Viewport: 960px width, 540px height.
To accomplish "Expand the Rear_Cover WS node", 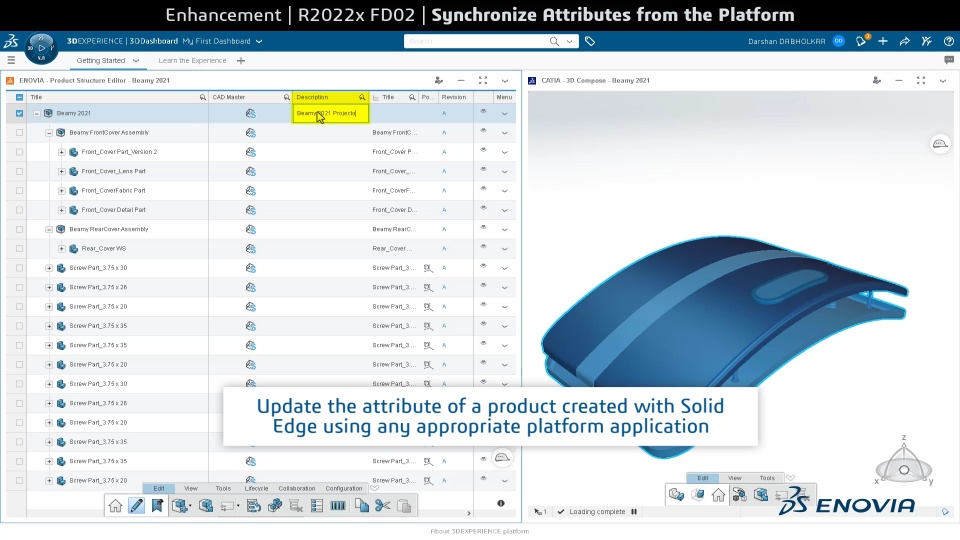I will click(x=62, y=249).
